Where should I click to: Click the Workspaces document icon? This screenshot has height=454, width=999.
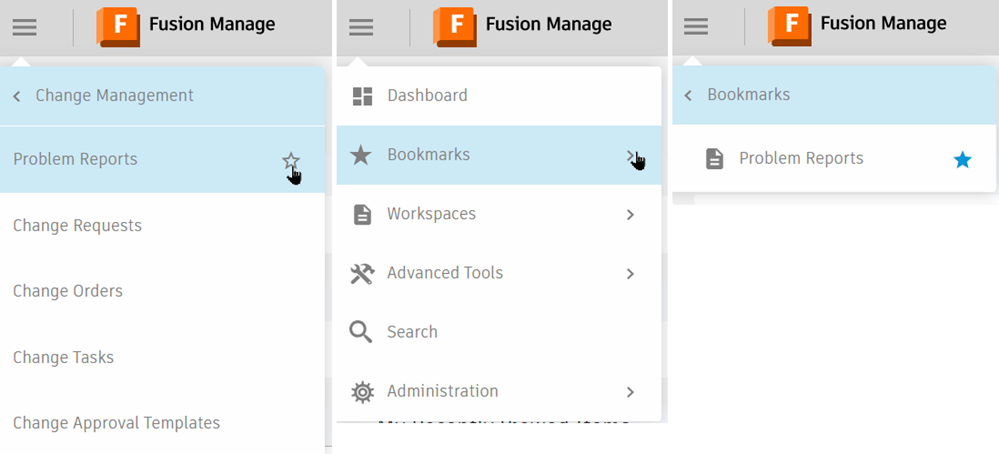(362, 214)
